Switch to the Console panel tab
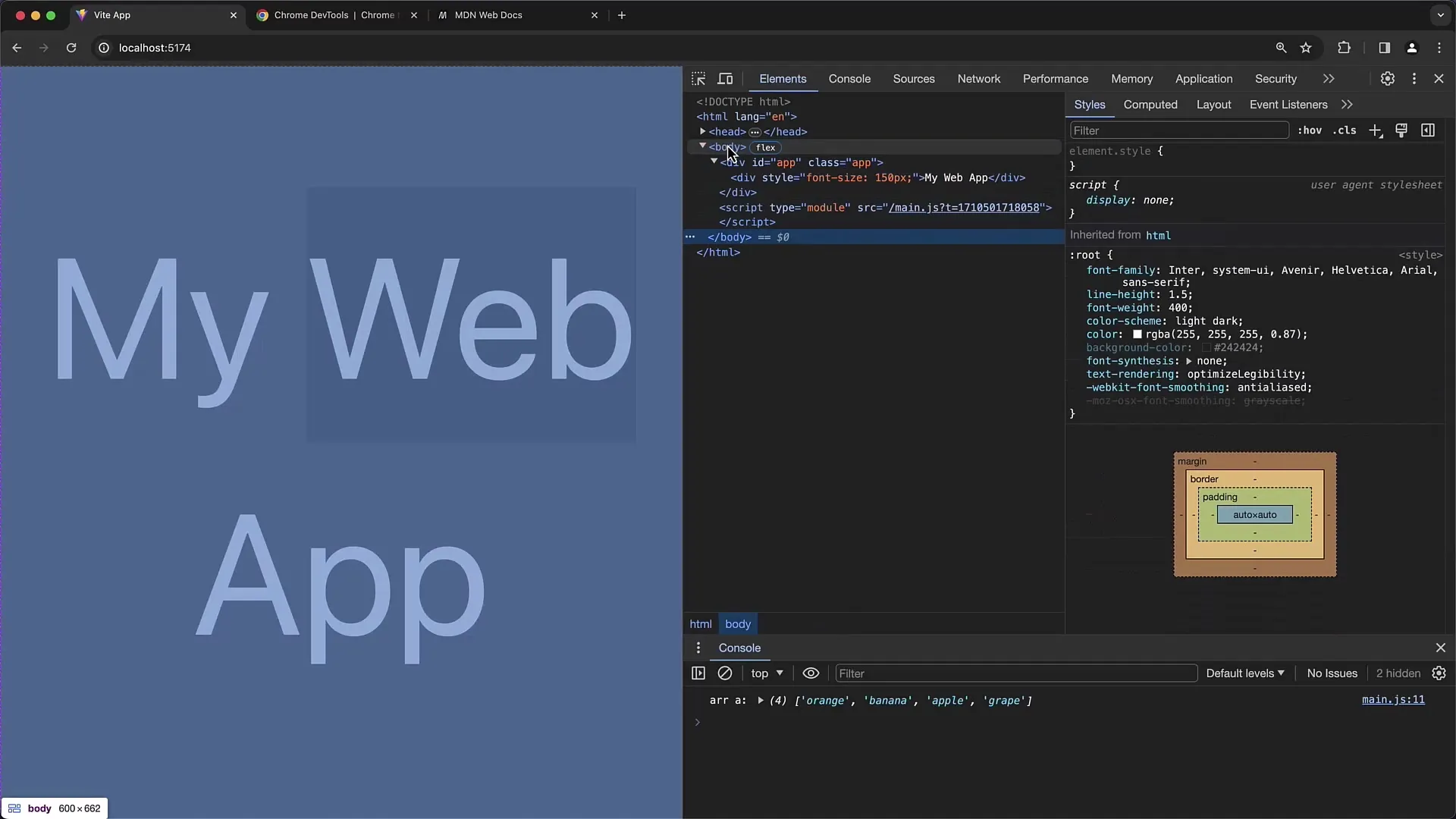 (849, 79)
